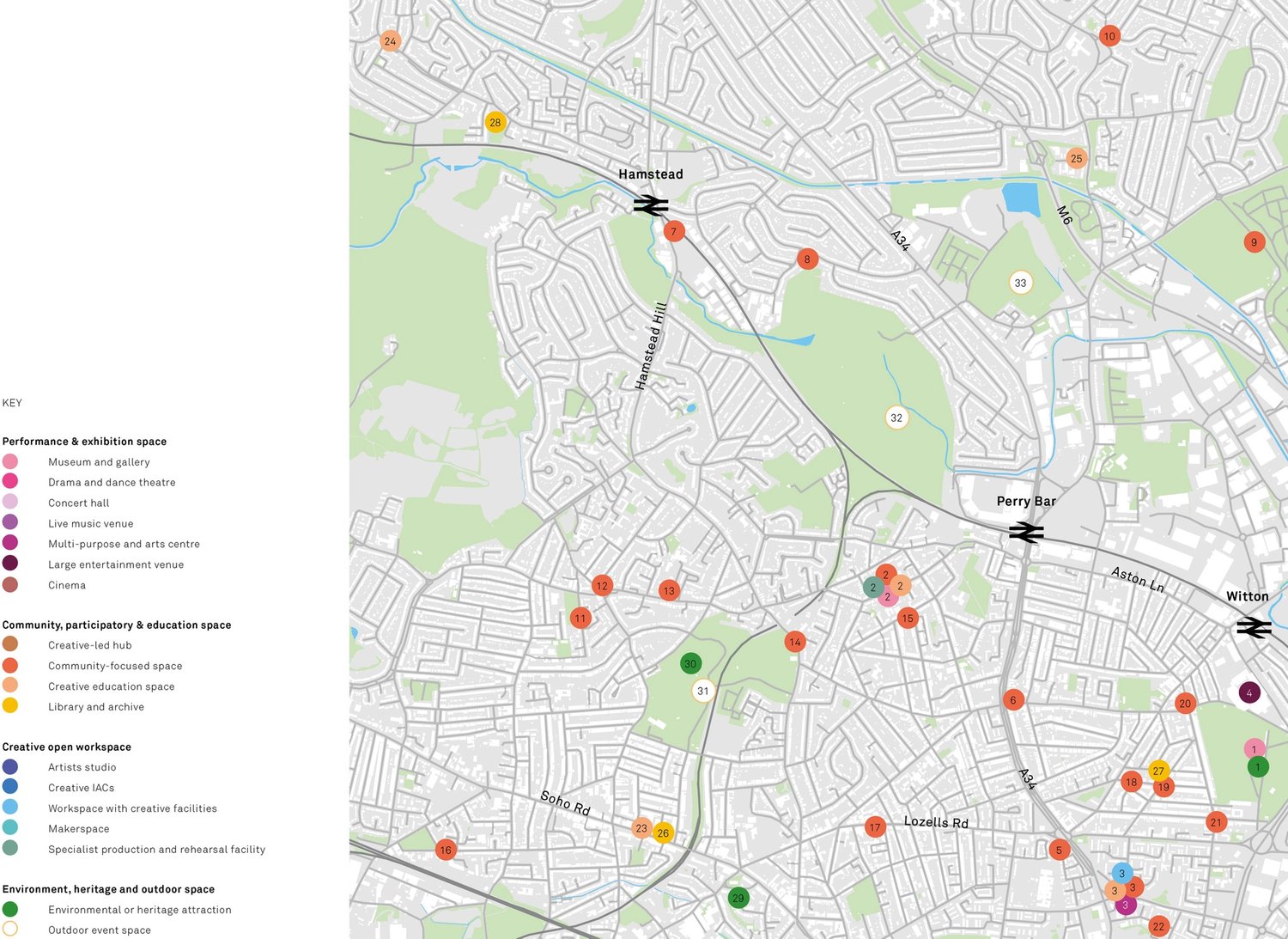Select map marker 20
Image resolution: width=1288 pixels, height=939 pixels.
tap(1185, 704)
